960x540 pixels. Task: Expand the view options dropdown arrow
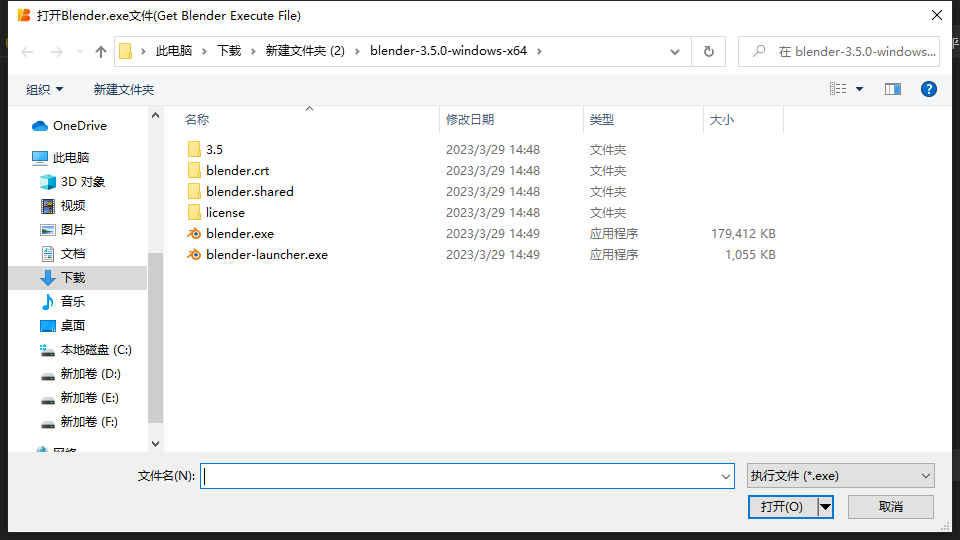859,89
